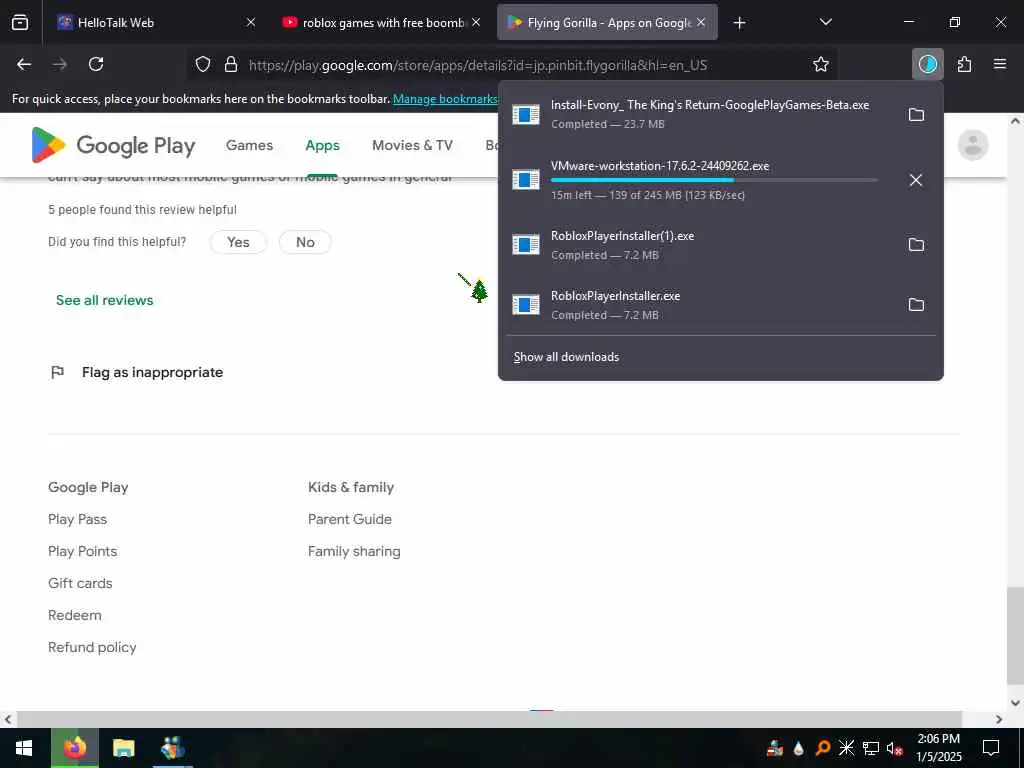Open the Google account avatar
This screenshot has height=768, width=1024.
tap(973, 145)
